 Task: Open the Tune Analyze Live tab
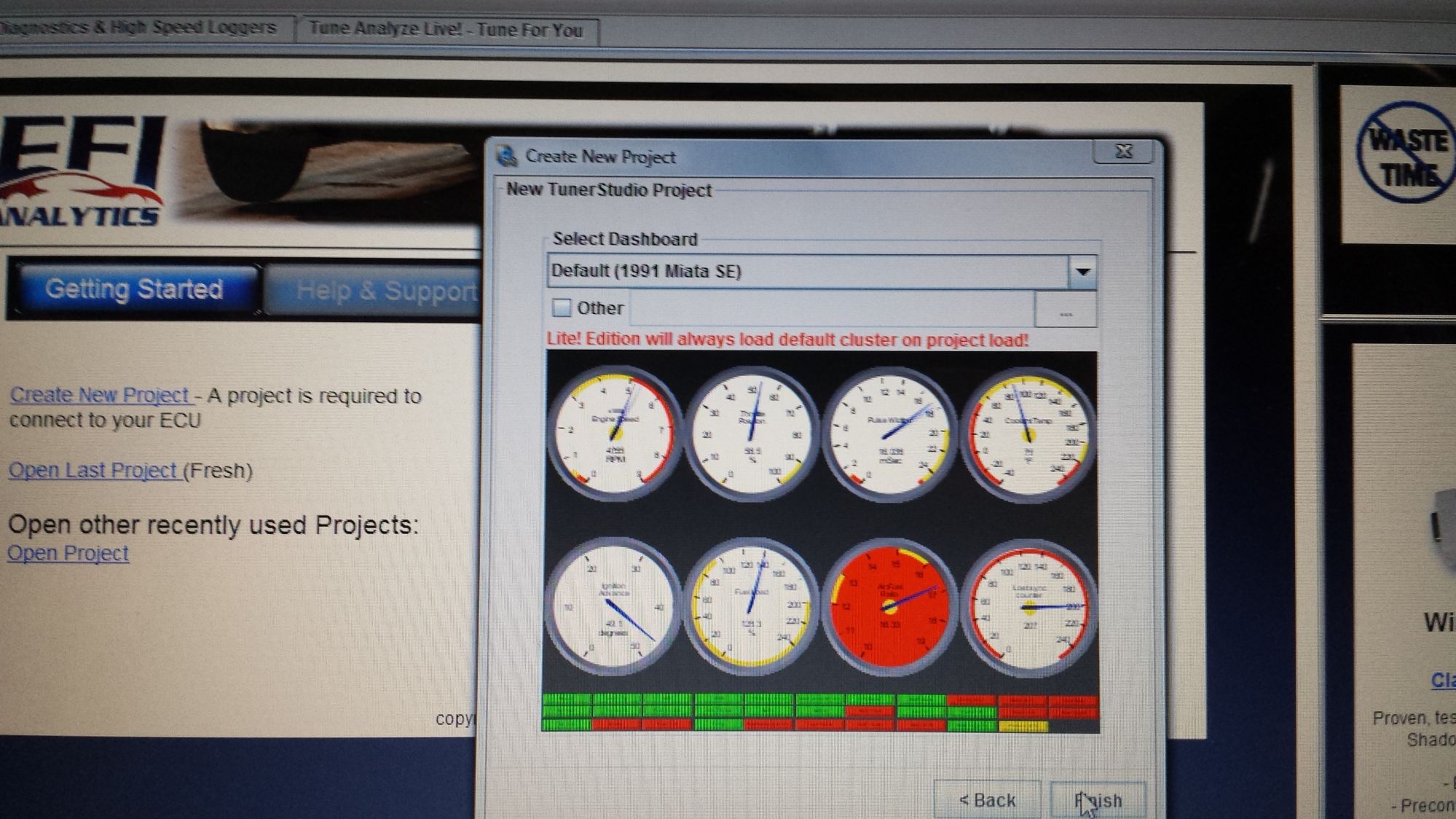[446, 30]
